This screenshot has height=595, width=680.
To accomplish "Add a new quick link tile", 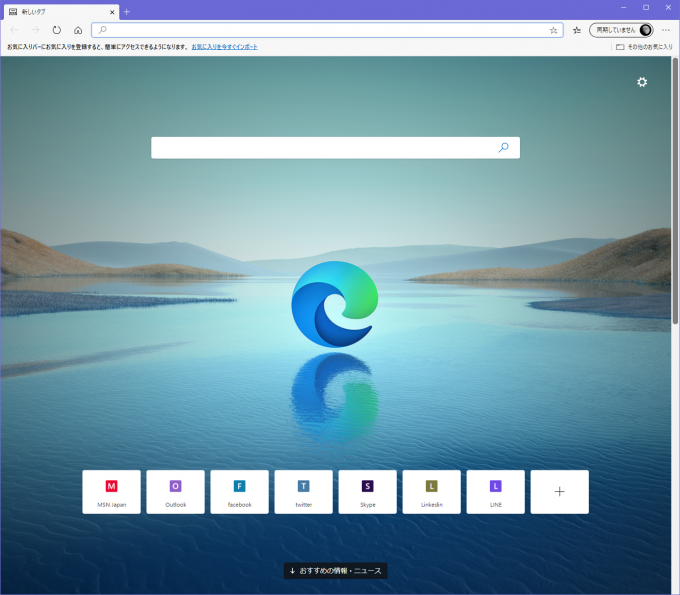I will (560, 492).
